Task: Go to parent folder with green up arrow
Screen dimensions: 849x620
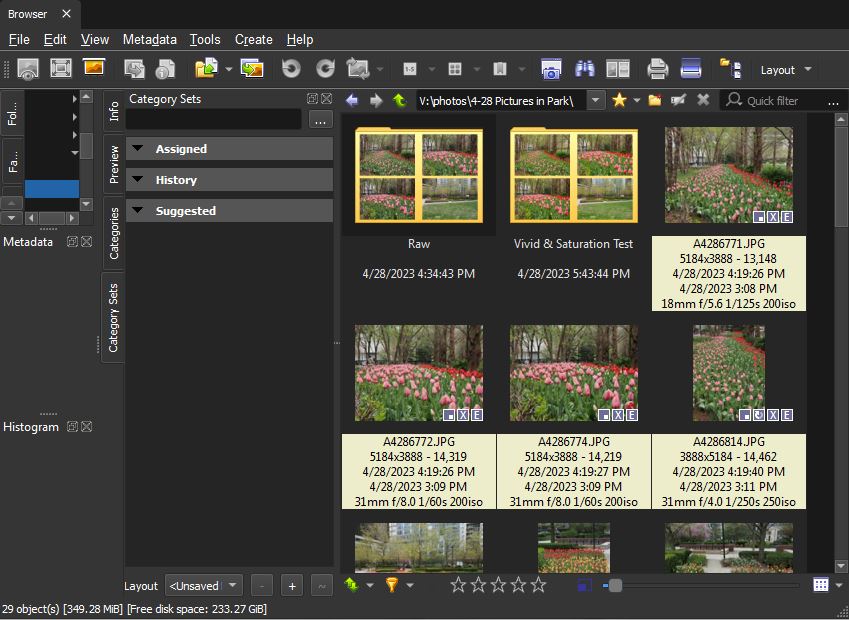Action: 400,100
